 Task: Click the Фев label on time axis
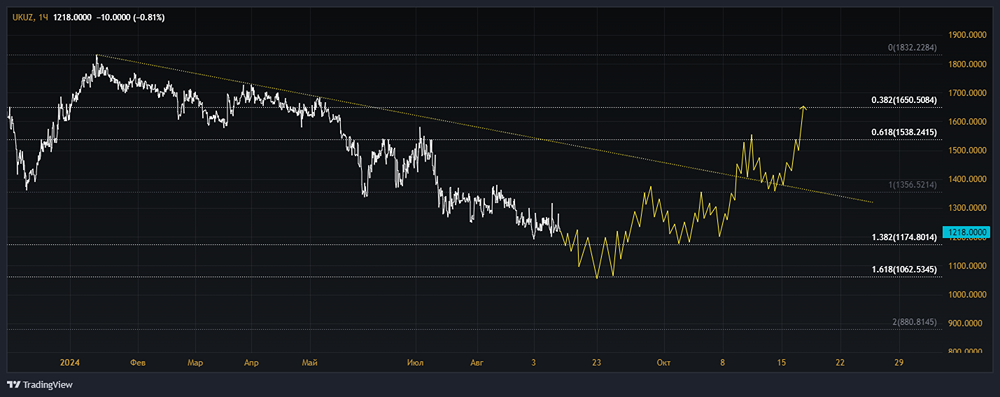[138, 363]
